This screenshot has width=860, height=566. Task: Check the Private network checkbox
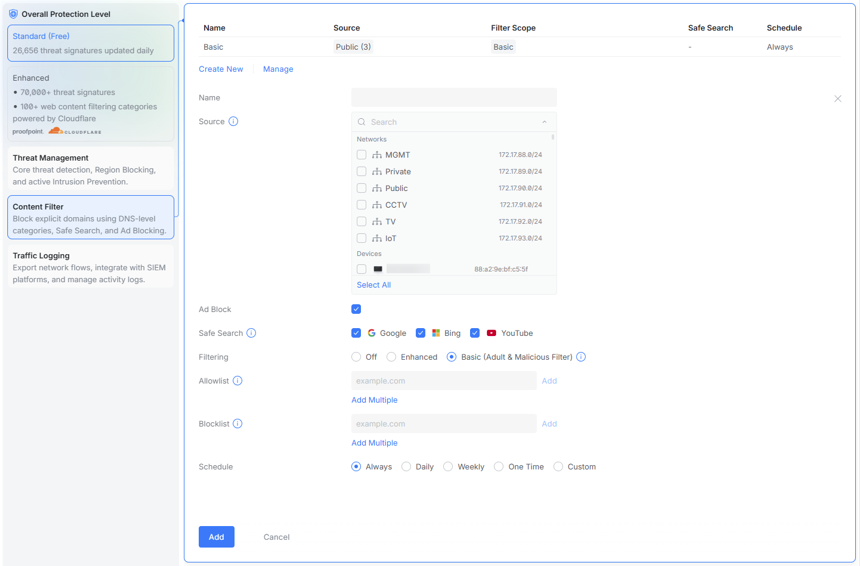coord(361,172)
